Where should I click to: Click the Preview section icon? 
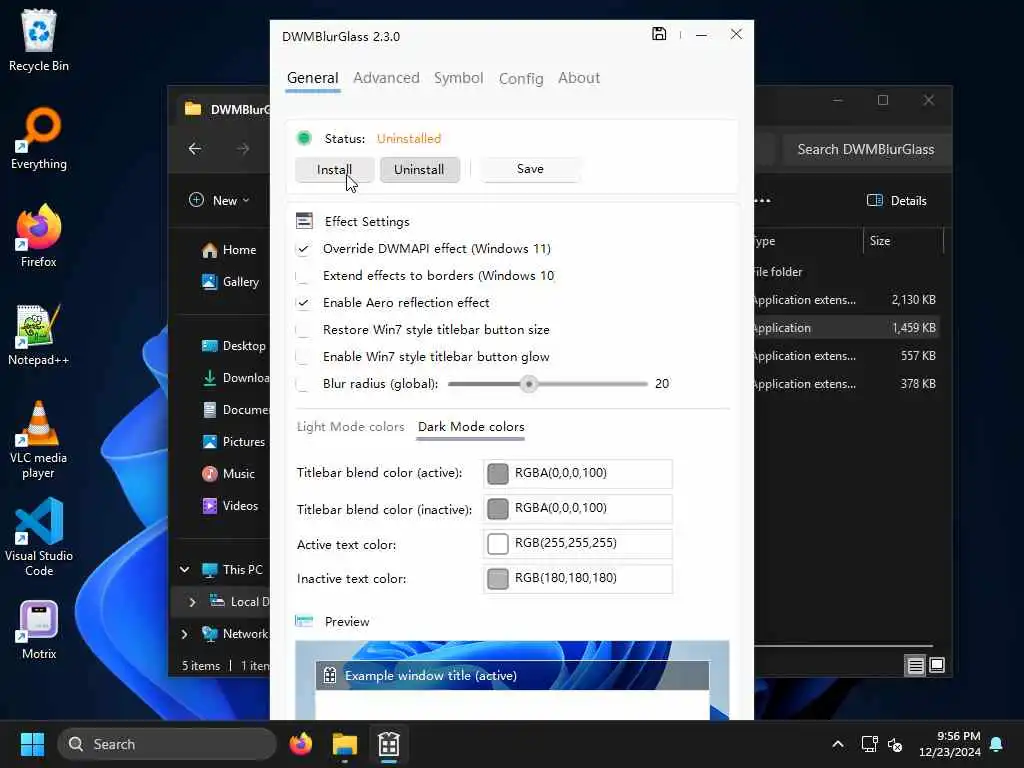304,621
